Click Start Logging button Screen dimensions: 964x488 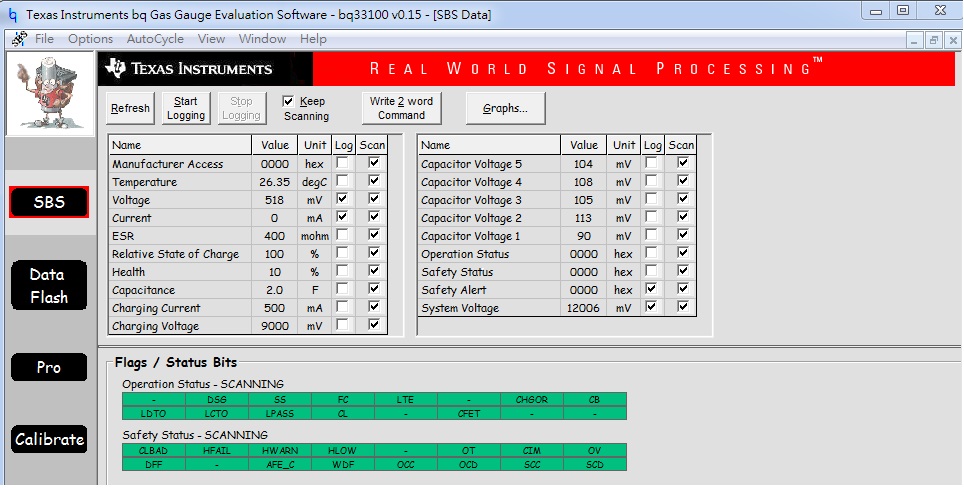click(186, 108)
